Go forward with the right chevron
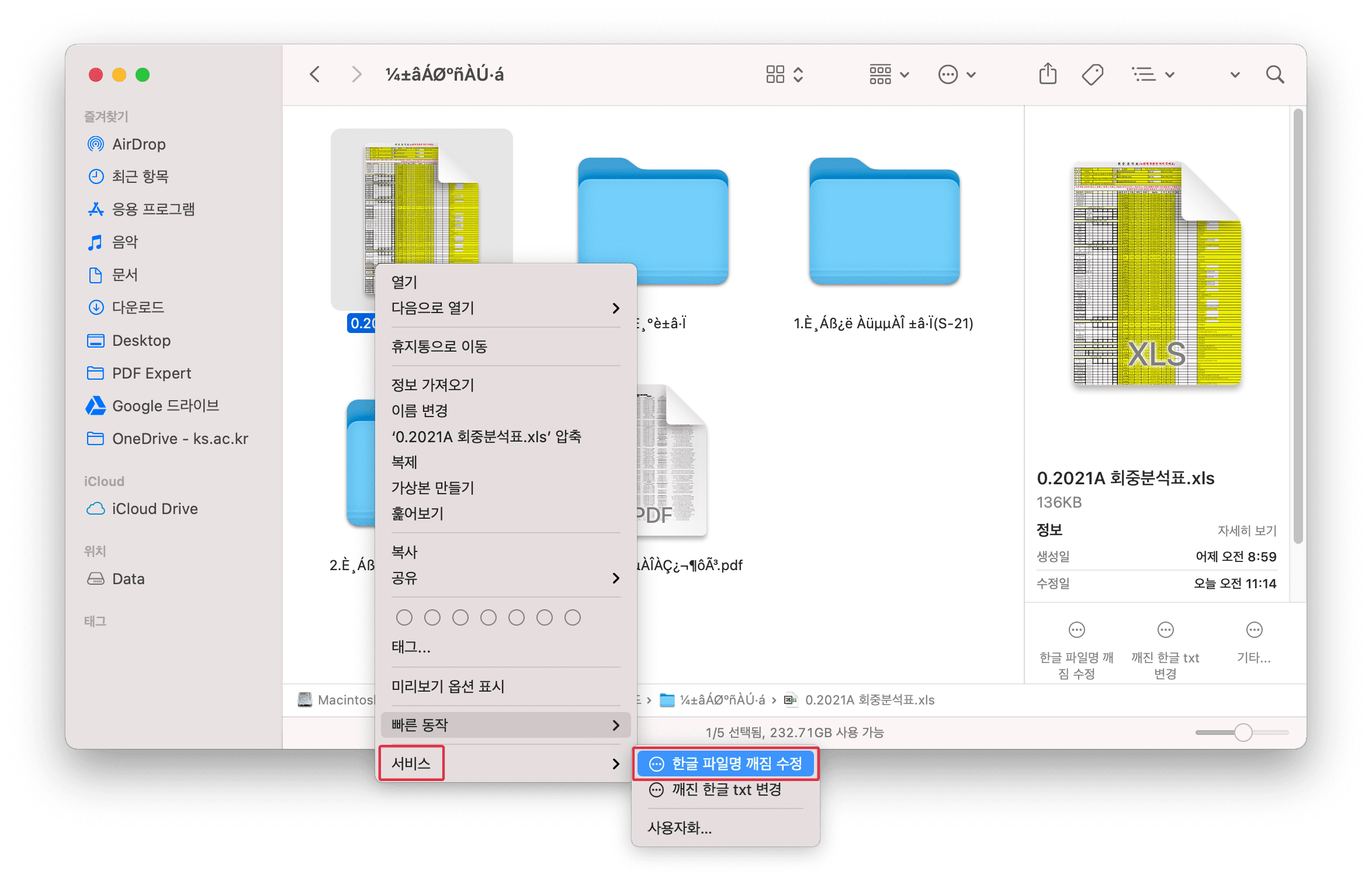Image resolution: width=1372 pixels, height=878 pixels. [x=356, y=75]
